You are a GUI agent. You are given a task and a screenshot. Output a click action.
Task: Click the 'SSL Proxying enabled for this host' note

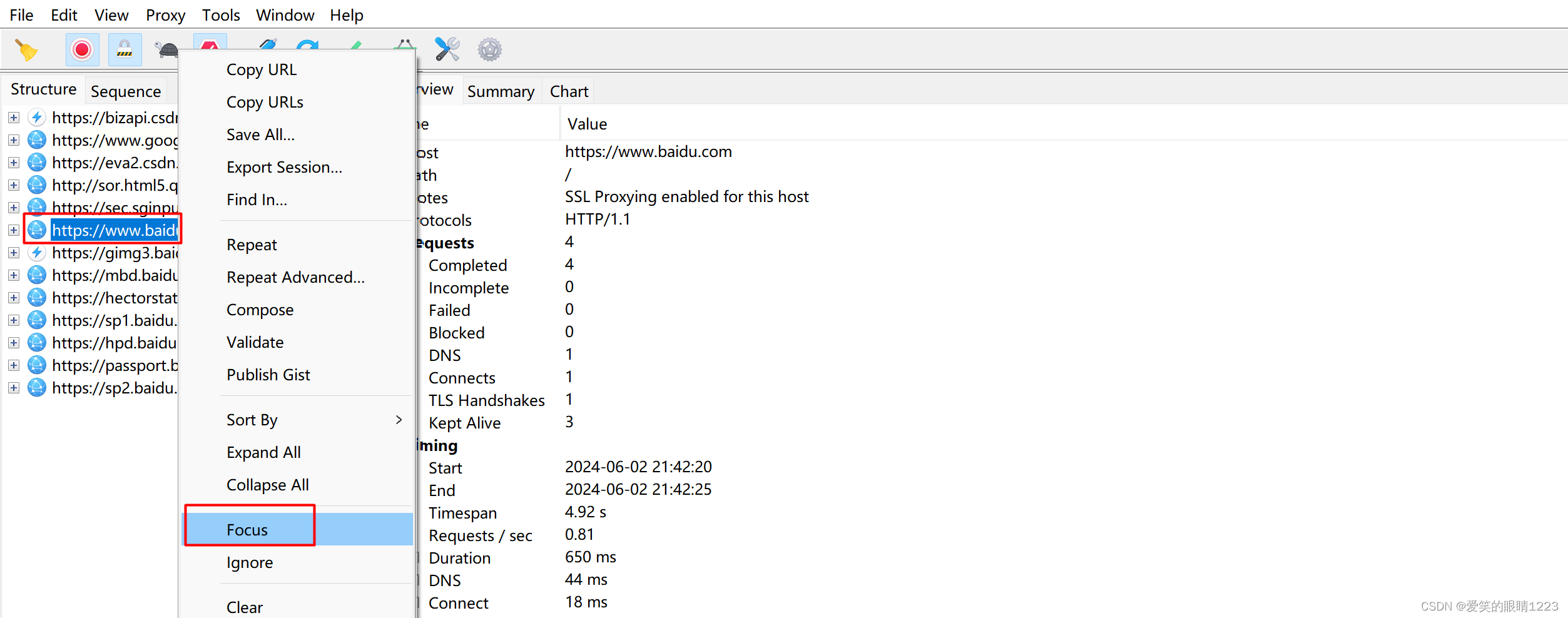[686, 196]
